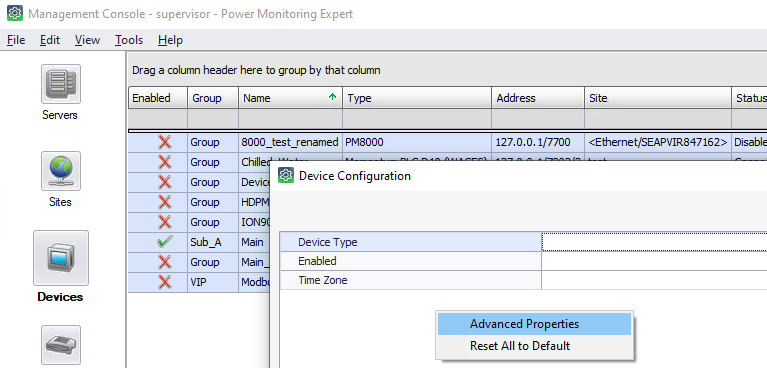Image resolution: width=767 pixels, height=368 pixels.
Task: Toggle enabled red X in Main_ Group row
Action: (x=165, y=262)
